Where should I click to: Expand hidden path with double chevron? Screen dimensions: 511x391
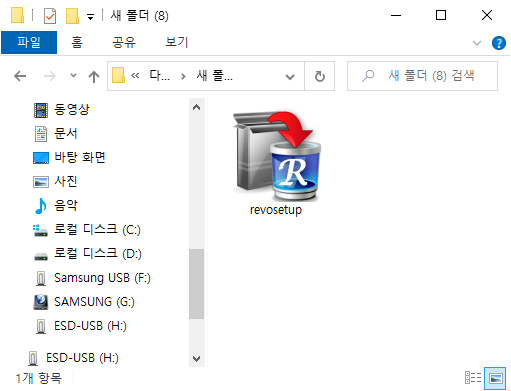(x=135, y=76)
